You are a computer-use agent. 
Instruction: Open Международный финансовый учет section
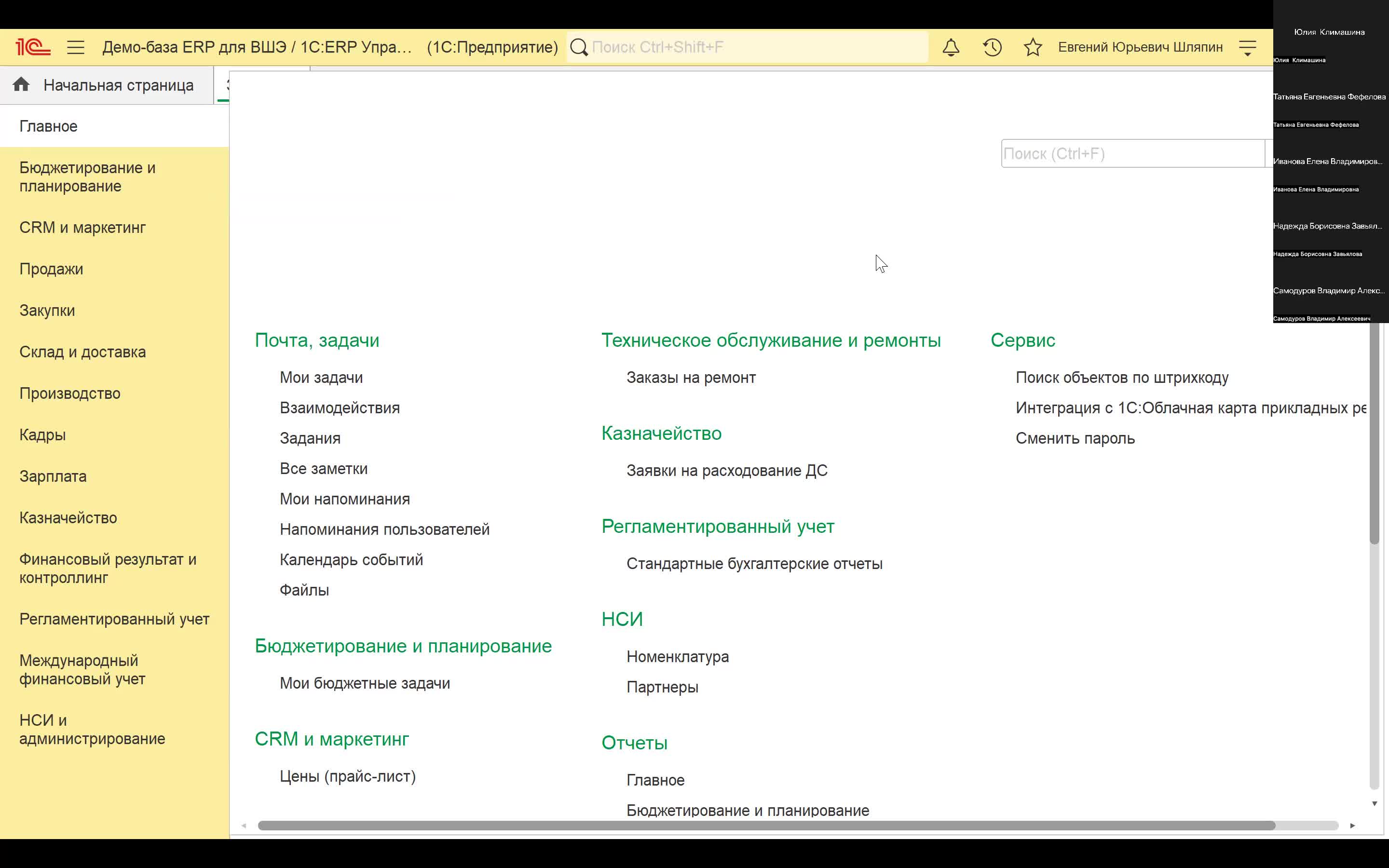click(x=115, y=669)
